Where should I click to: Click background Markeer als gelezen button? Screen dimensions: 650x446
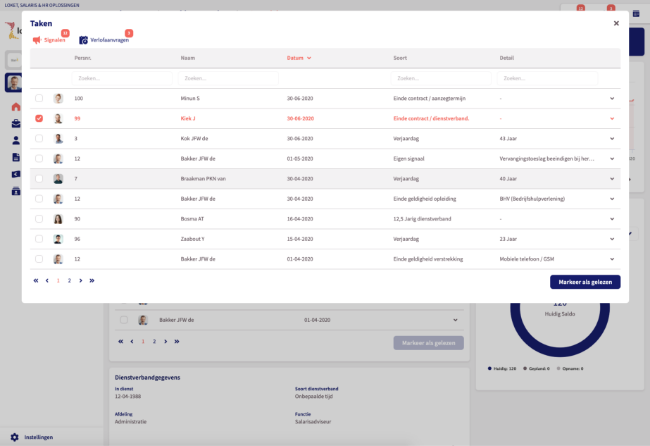428,343
